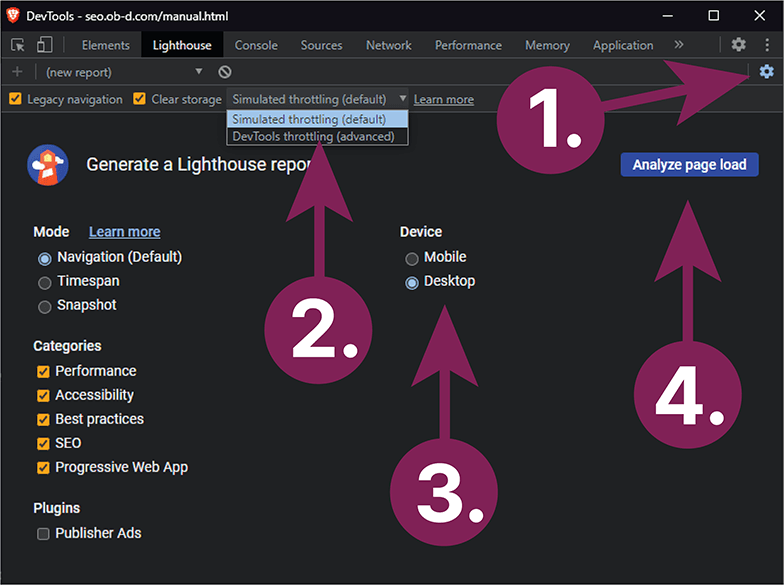Choose the Desktop device option
The image size is (784, 585).
[412, 283]
